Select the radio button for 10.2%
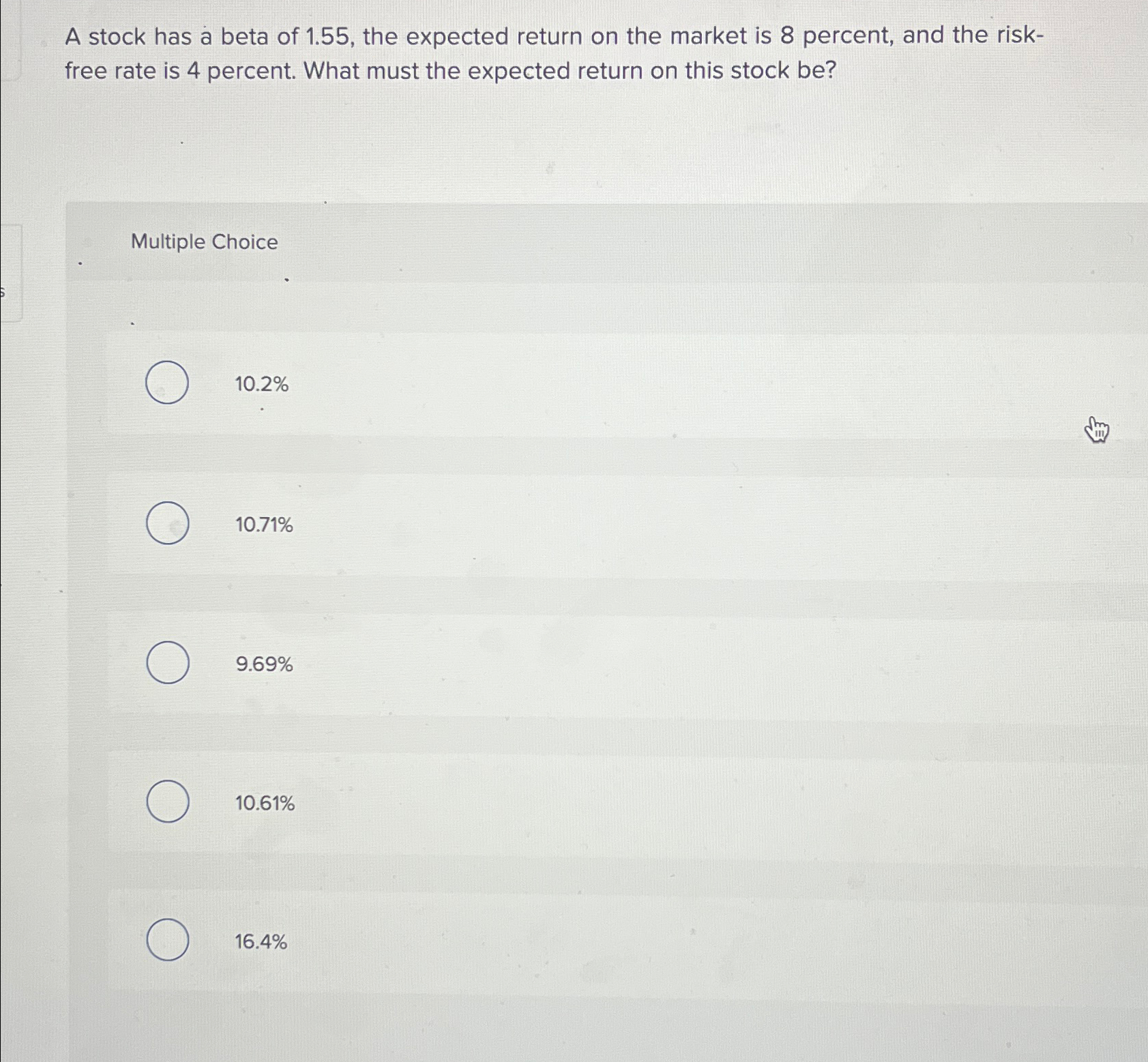 (x=166, y=384)
